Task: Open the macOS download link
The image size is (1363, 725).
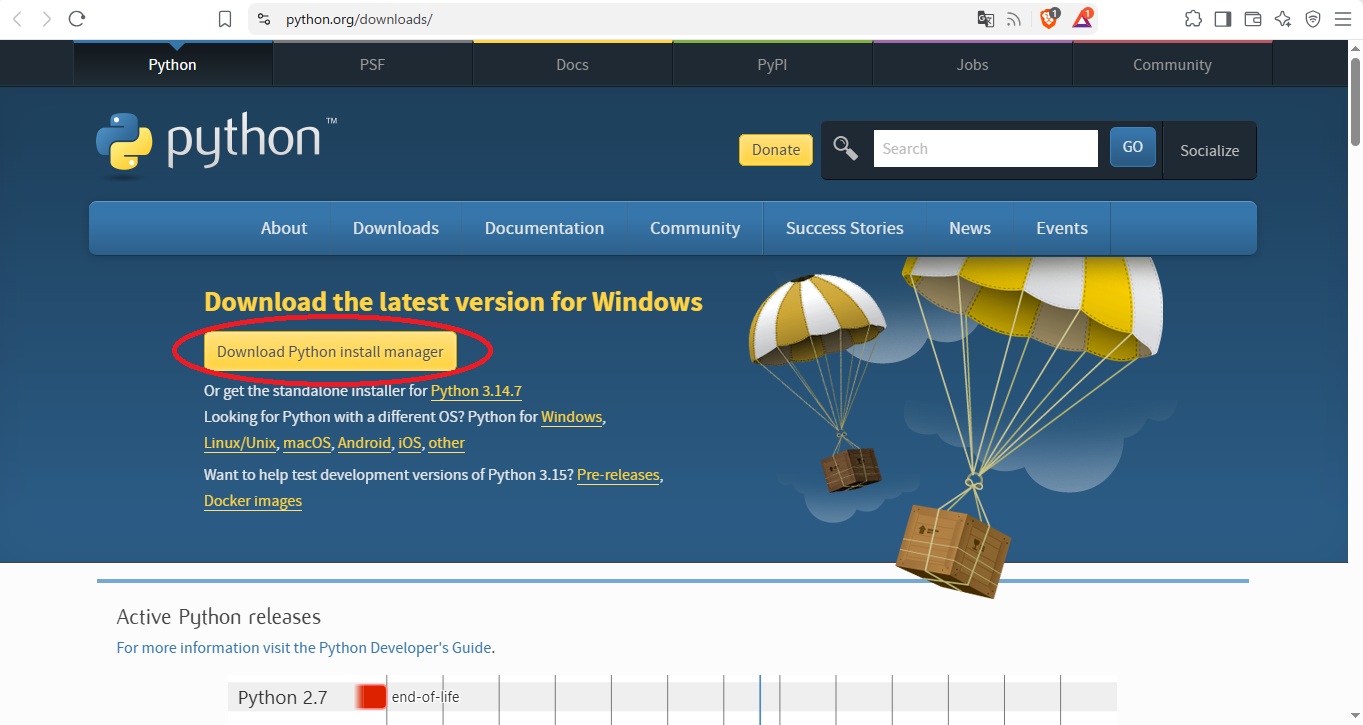Action: click(x=307, y=443)
